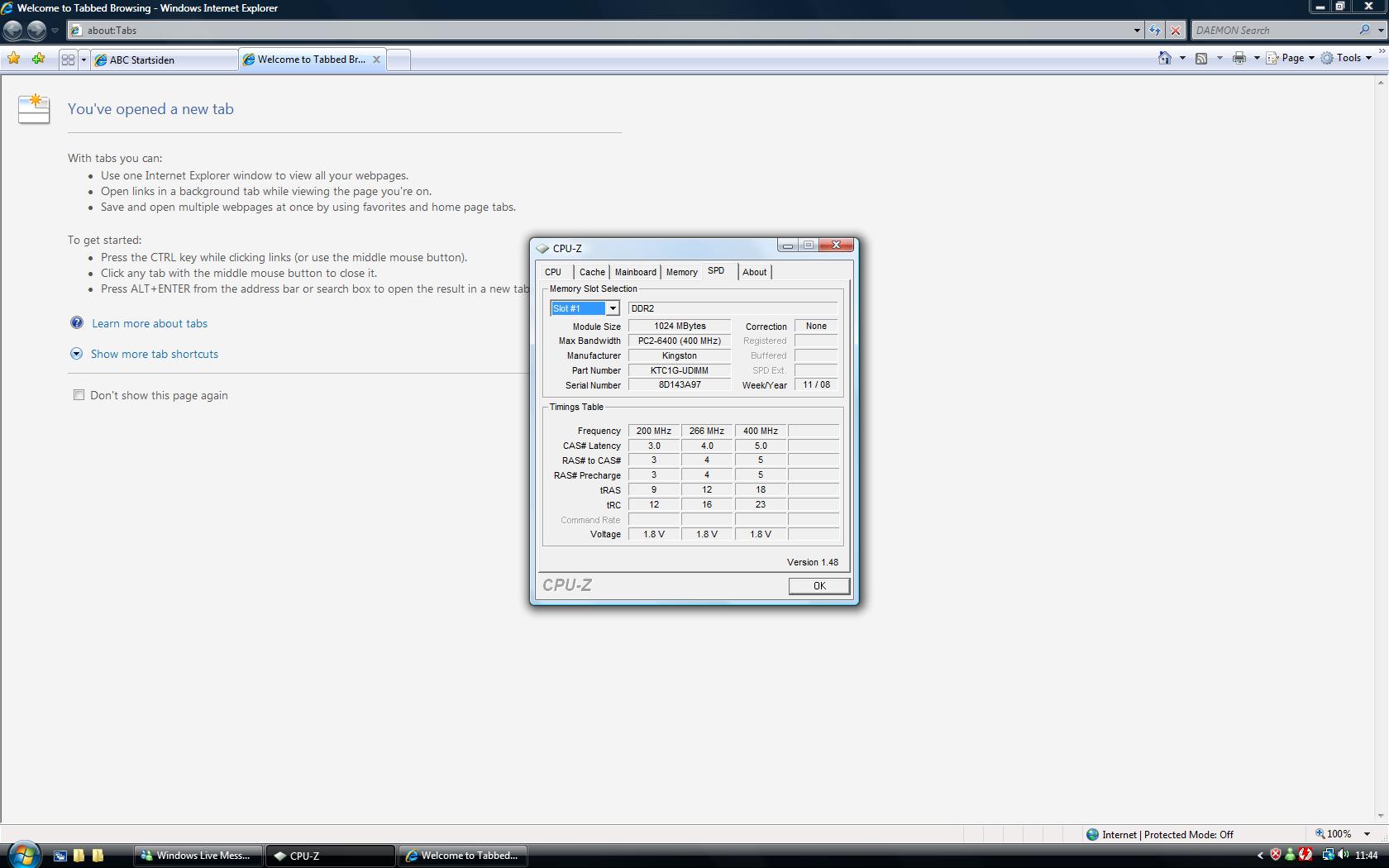Click the Learn more about tabs link
The width and height of the screenshot is (1389, 868).
pos(150,323)
